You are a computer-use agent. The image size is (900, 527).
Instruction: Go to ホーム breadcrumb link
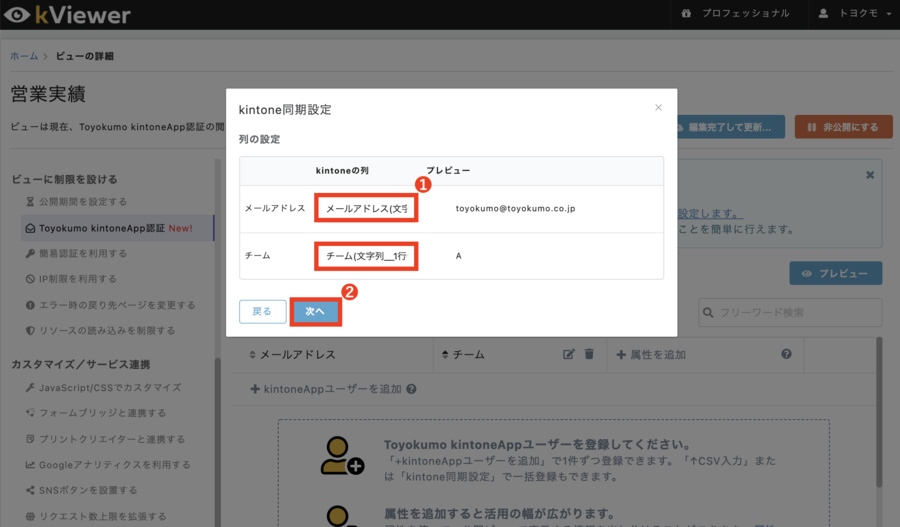24,56
